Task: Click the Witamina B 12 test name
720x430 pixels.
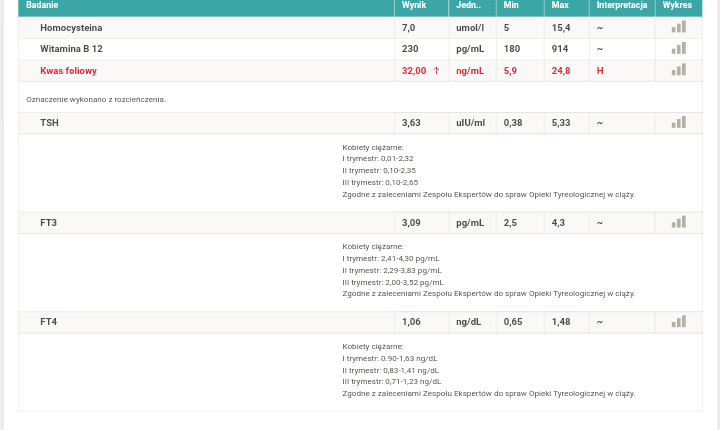Action: pos(71,49)
